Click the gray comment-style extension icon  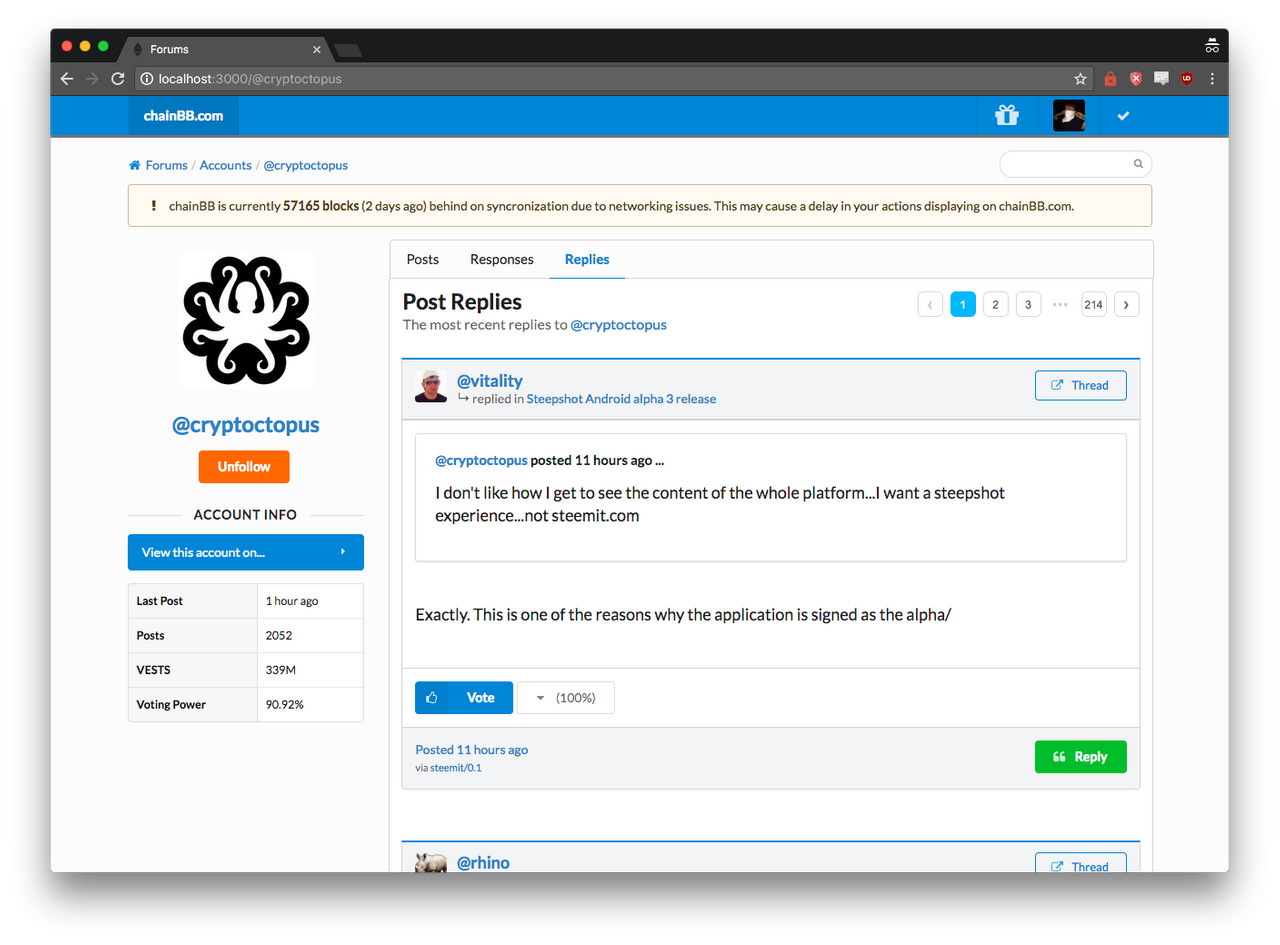click(1161, 78)
